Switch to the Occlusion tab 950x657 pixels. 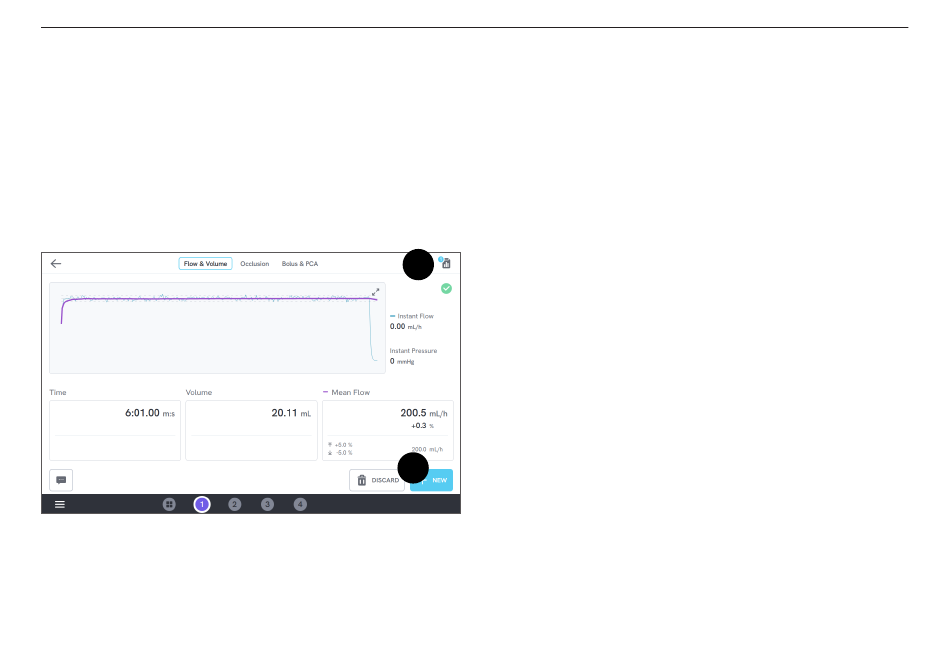(x=254, y=264)
